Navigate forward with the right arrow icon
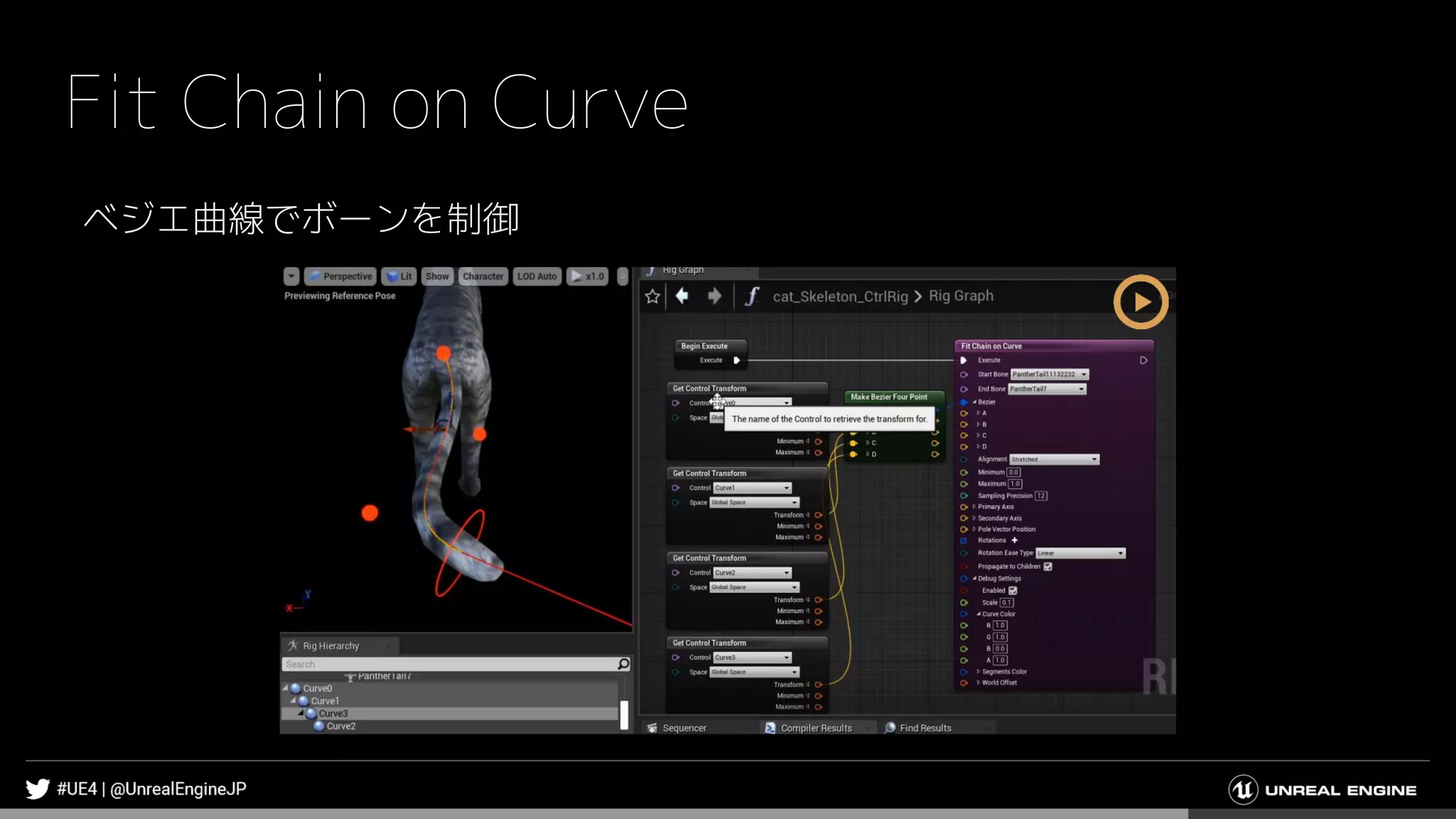Image resolution: width=1456 pixels, height=819 pixels. point(714,296)
